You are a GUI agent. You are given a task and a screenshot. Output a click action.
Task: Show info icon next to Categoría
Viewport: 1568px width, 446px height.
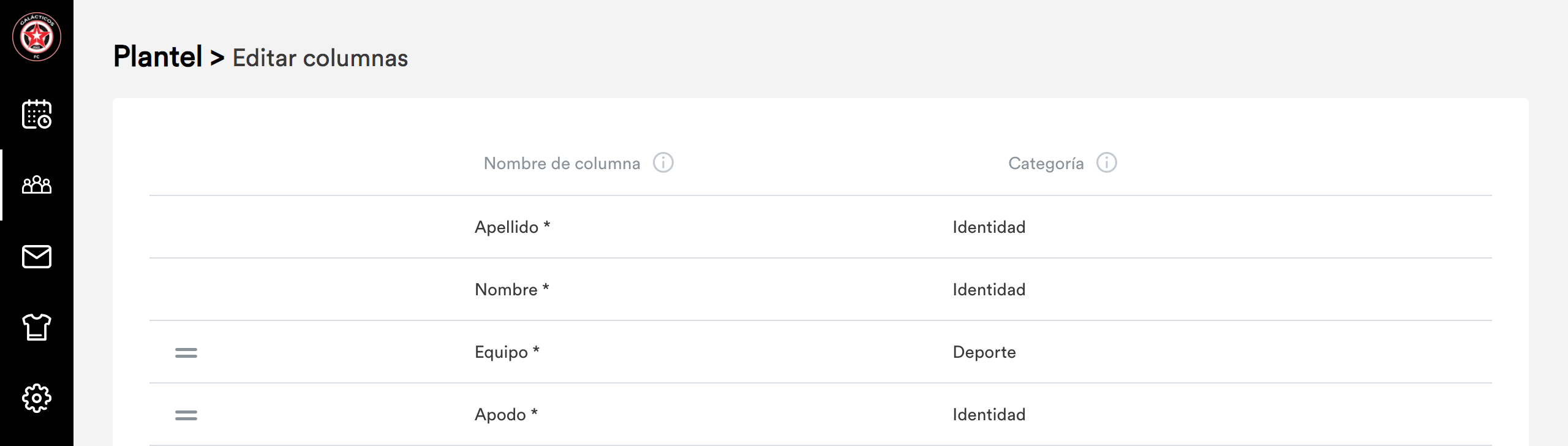[x=1107, y=163]
